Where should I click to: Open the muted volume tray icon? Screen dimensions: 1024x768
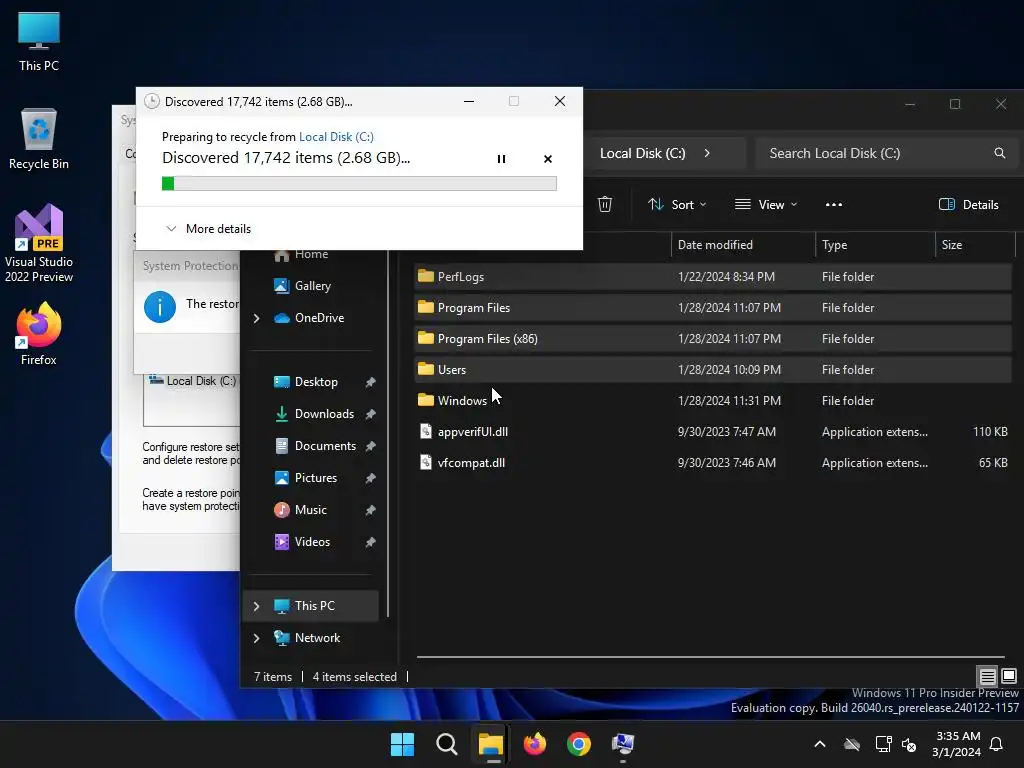[x=908, y=744]
